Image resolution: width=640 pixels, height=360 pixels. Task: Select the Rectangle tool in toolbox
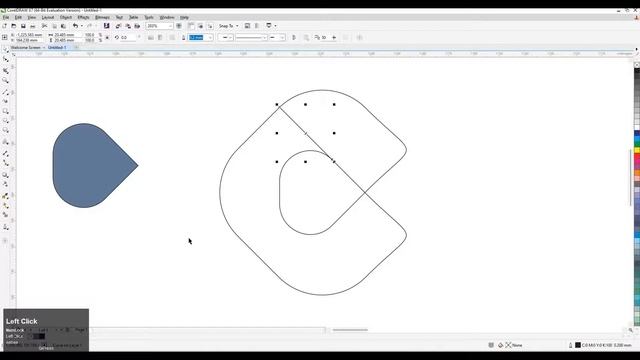pos(6,111)
